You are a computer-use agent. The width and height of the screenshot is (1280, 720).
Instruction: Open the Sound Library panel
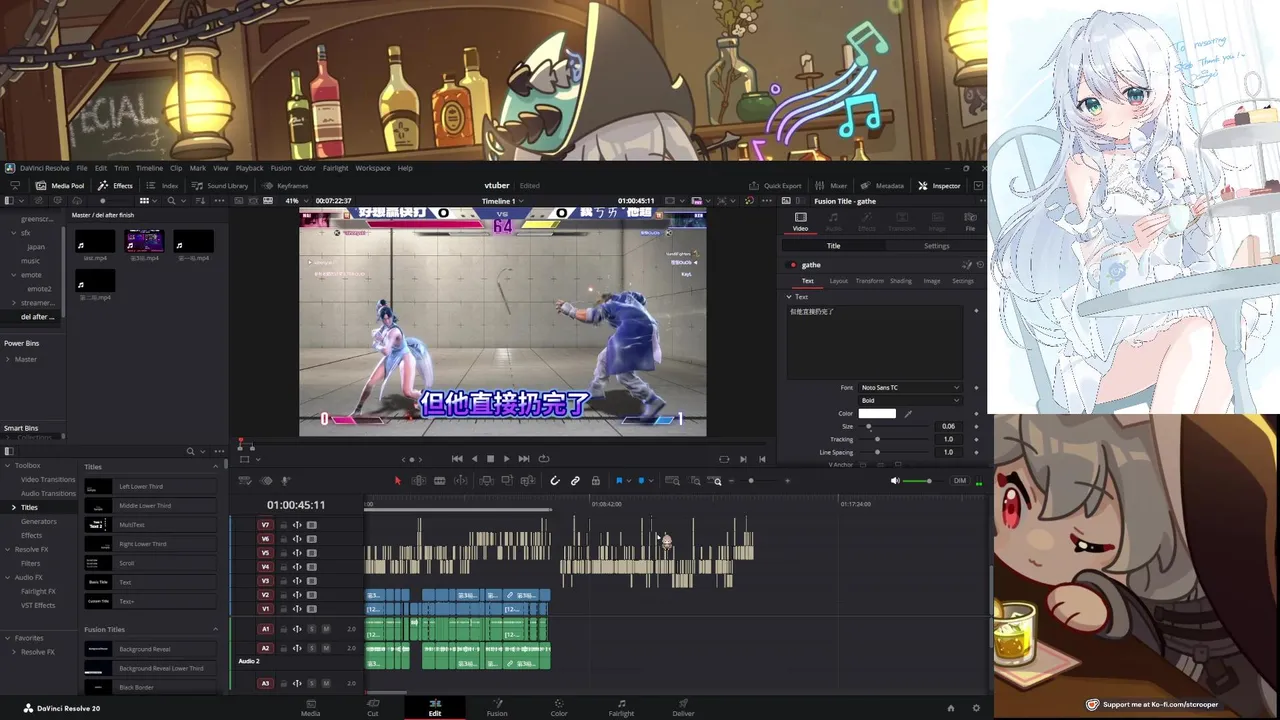tap(220, 185)
